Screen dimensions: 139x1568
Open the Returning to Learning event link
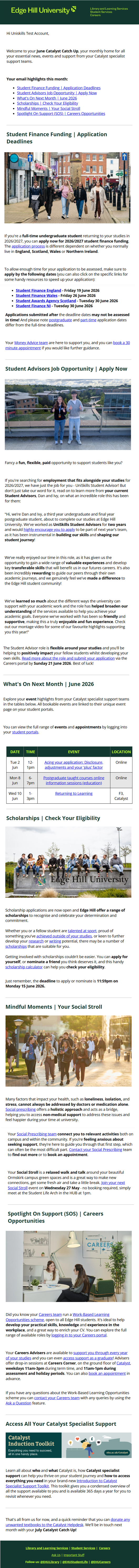click(x=74, y=793)
